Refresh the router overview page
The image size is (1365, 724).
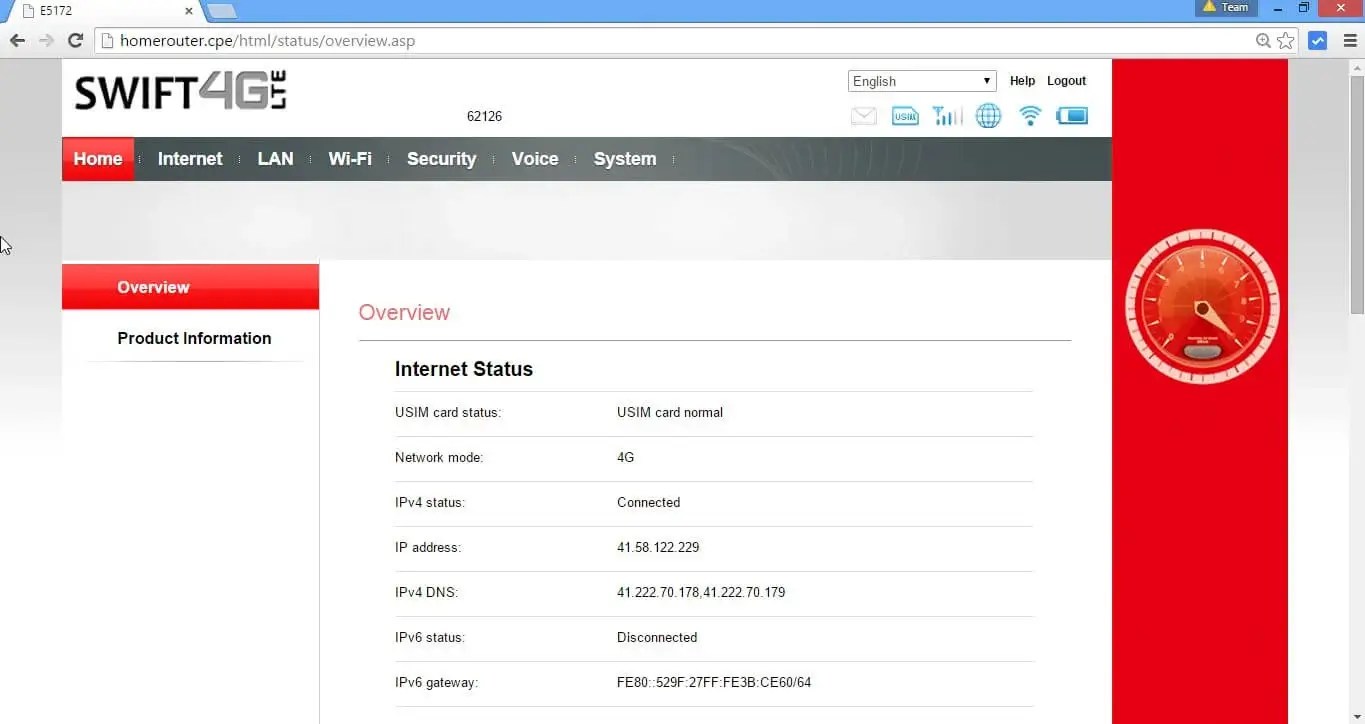tap(75, 41)
